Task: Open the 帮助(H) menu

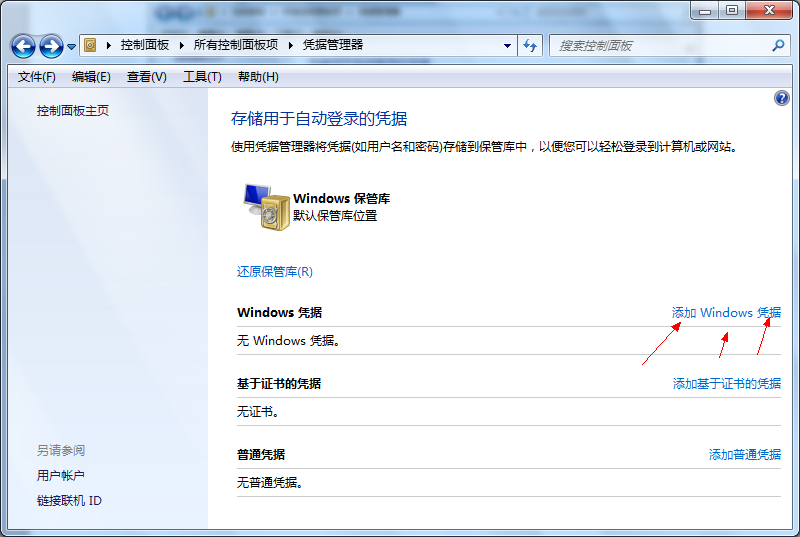Action: (258, 77)
